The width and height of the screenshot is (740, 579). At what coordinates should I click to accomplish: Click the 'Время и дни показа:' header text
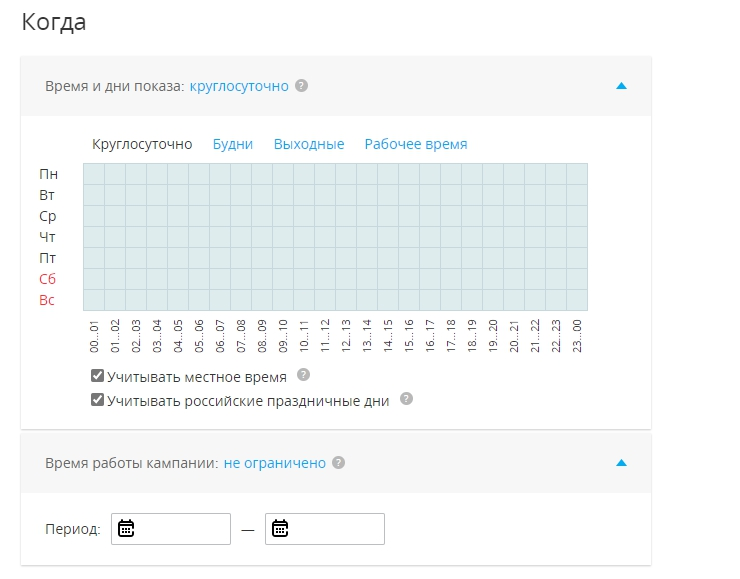coord(115,86)
